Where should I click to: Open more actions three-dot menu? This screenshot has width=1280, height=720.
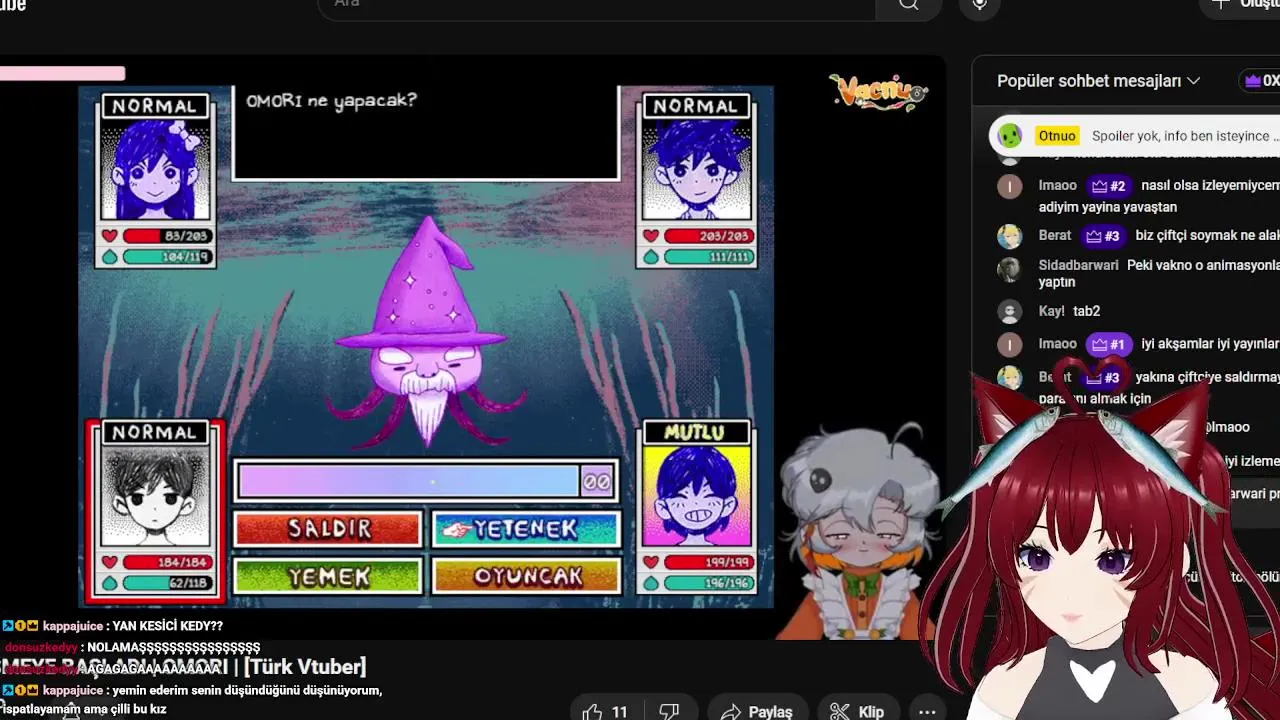pos(927,711)
